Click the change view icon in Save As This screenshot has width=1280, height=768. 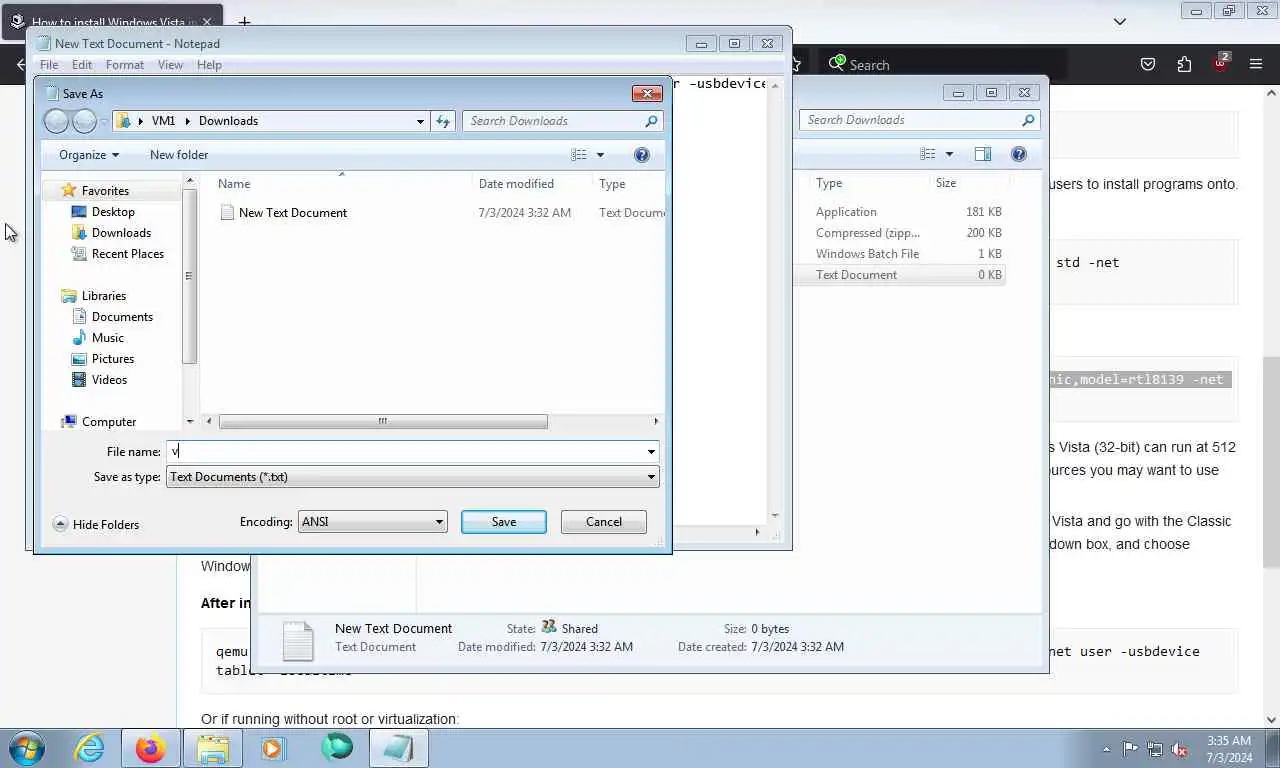(579, 155)
